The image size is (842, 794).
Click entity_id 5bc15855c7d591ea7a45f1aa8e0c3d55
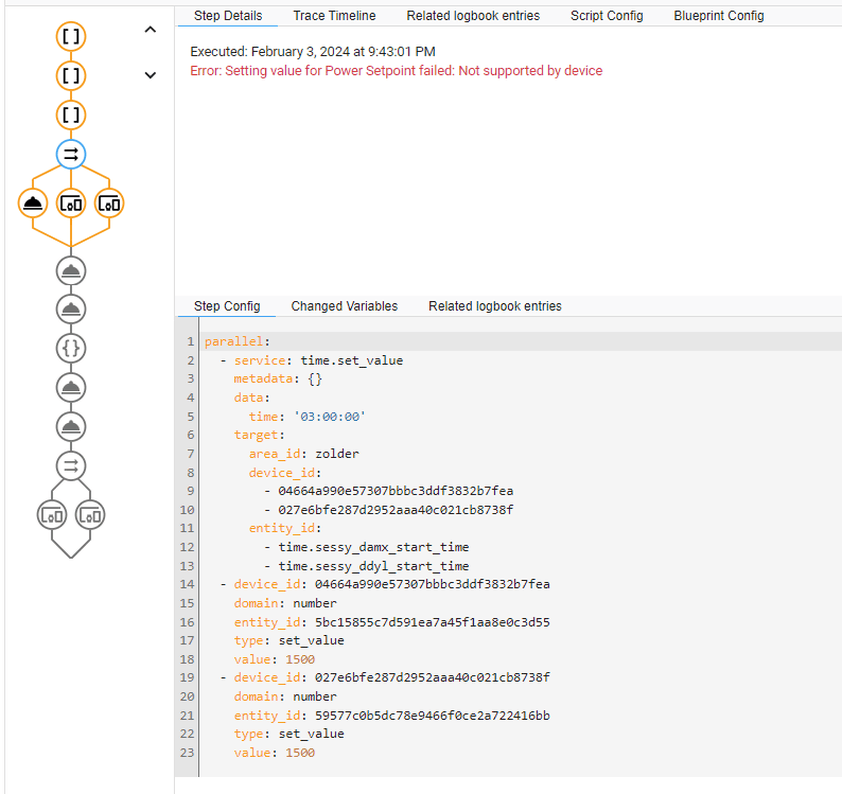(x=391, y=622)
